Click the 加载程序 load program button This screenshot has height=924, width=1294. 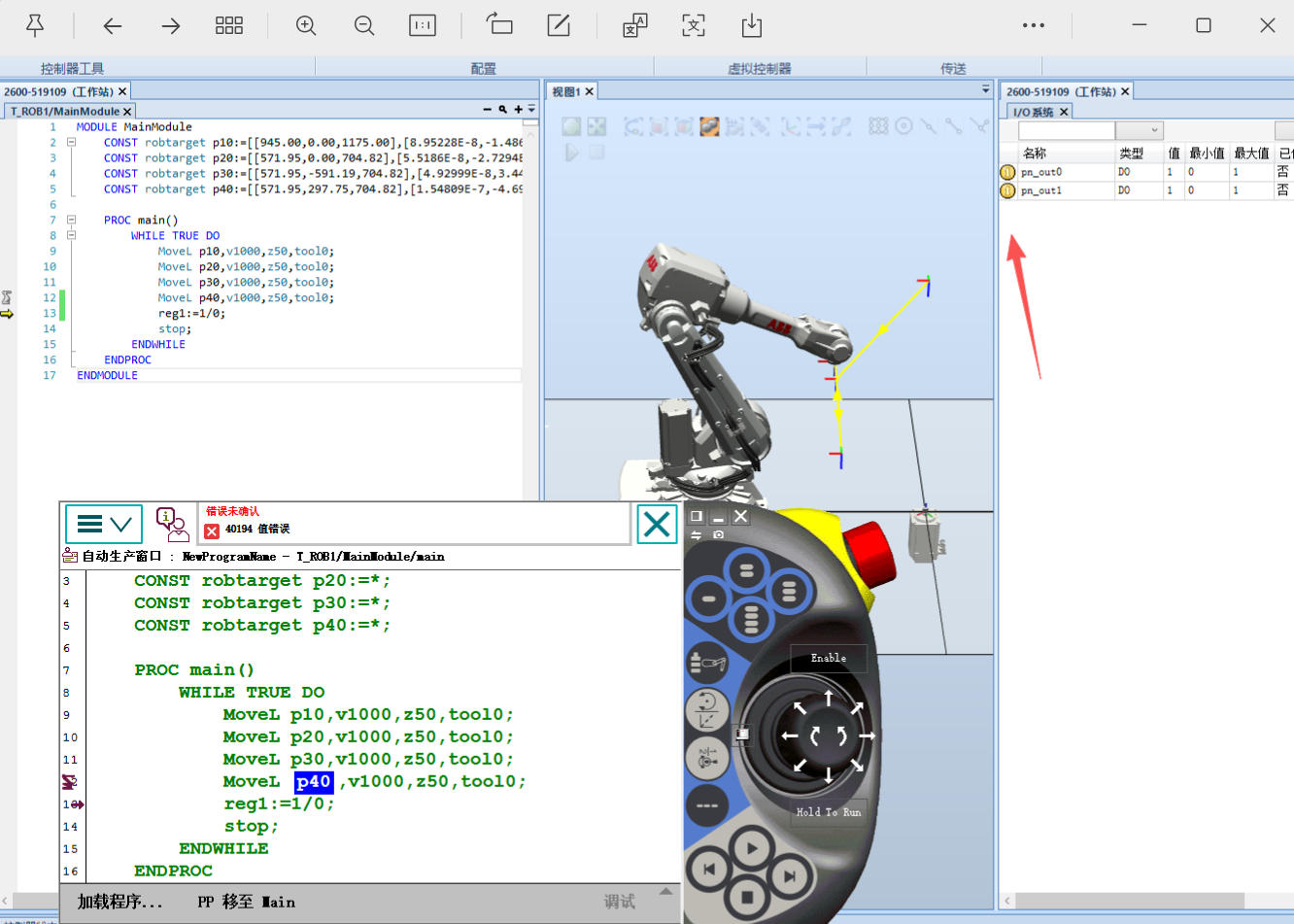[120, 902]
